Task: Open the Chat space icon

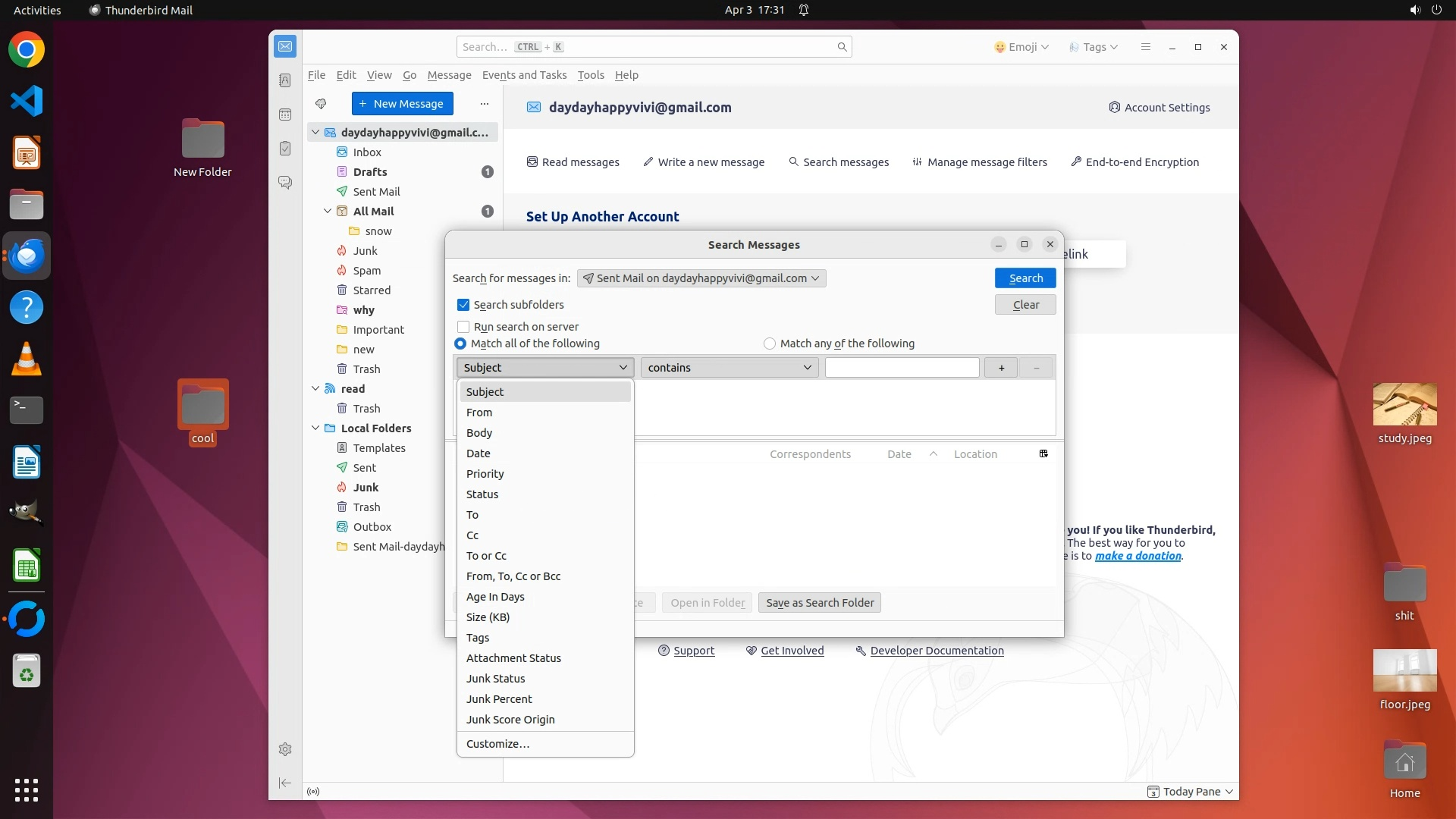Action: tap(285, 183)
